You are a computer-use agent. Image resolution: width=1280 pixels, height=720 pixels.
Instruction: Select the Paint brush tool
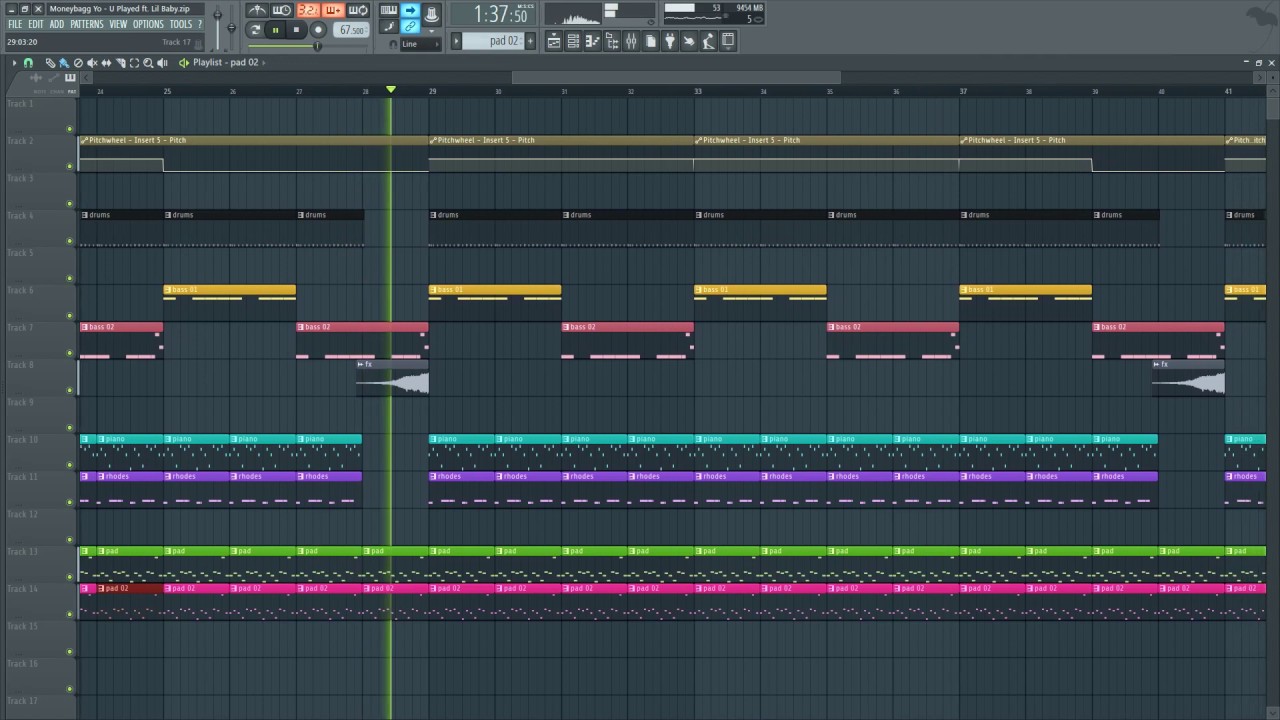64,63
